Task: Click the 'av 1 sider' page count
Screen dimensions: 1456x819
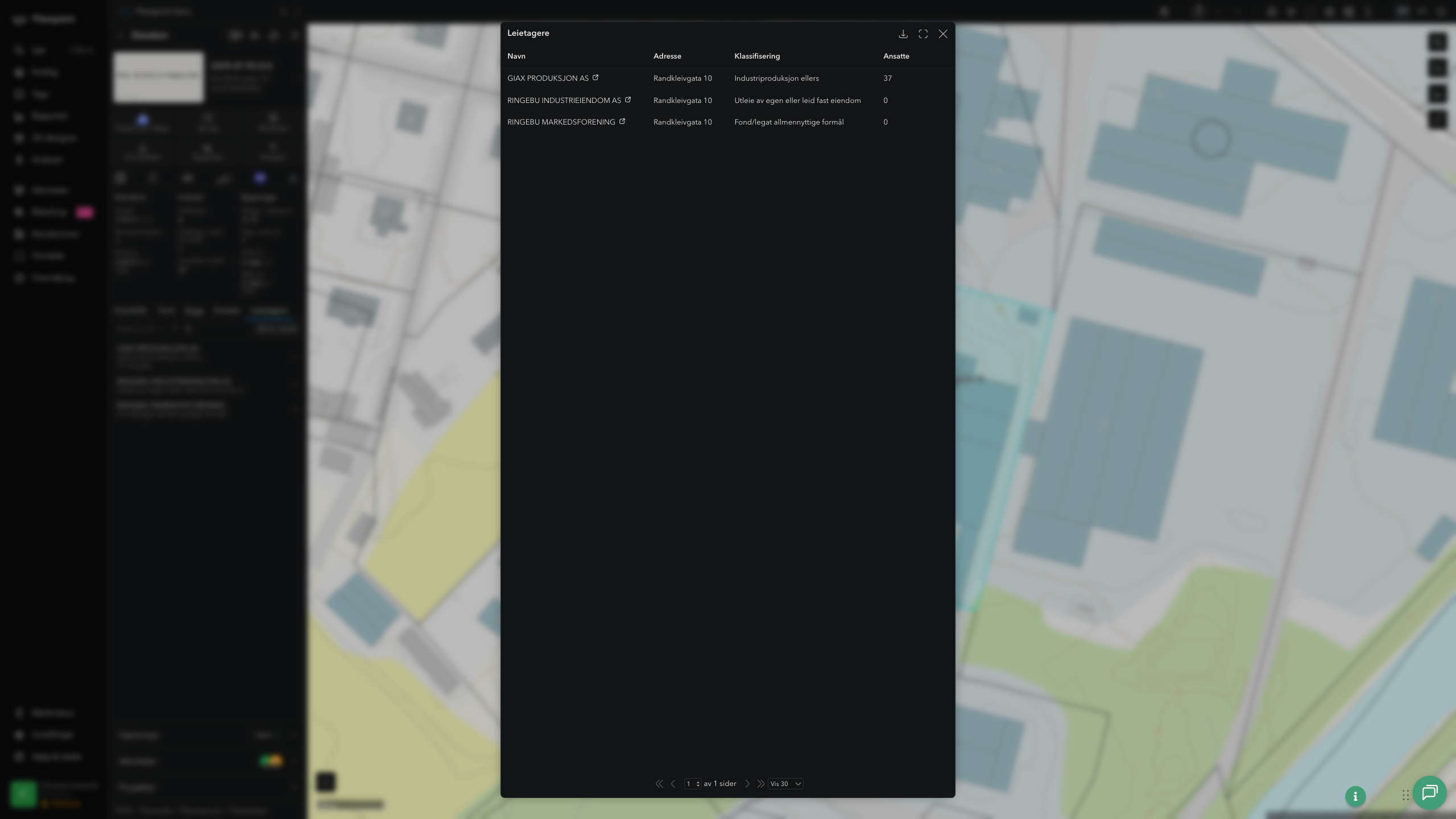Action: [720, 784]
